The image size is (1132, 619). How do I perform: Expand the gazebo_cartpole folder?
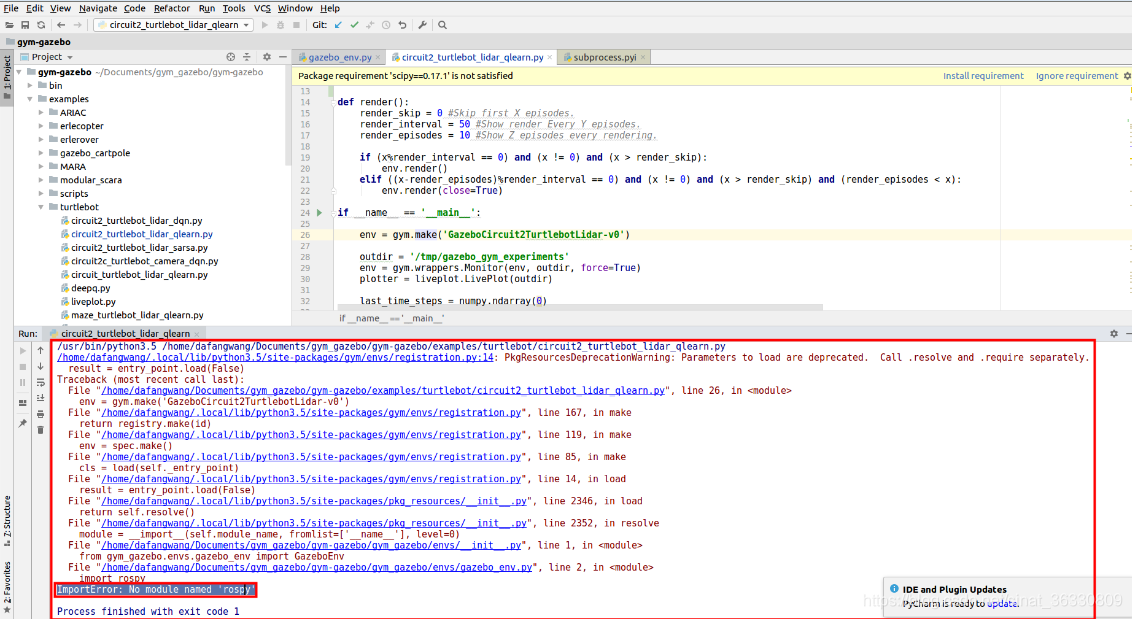pos(42,153)
